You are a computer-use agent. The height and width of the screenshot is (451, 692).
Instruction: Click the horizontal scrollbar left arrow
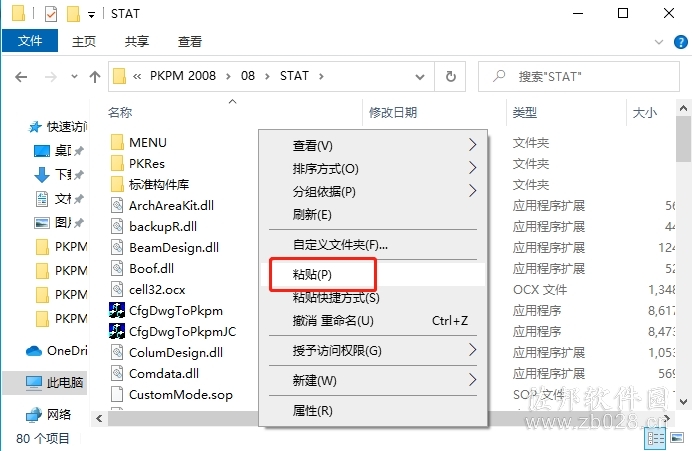click(x=99, y=419)
